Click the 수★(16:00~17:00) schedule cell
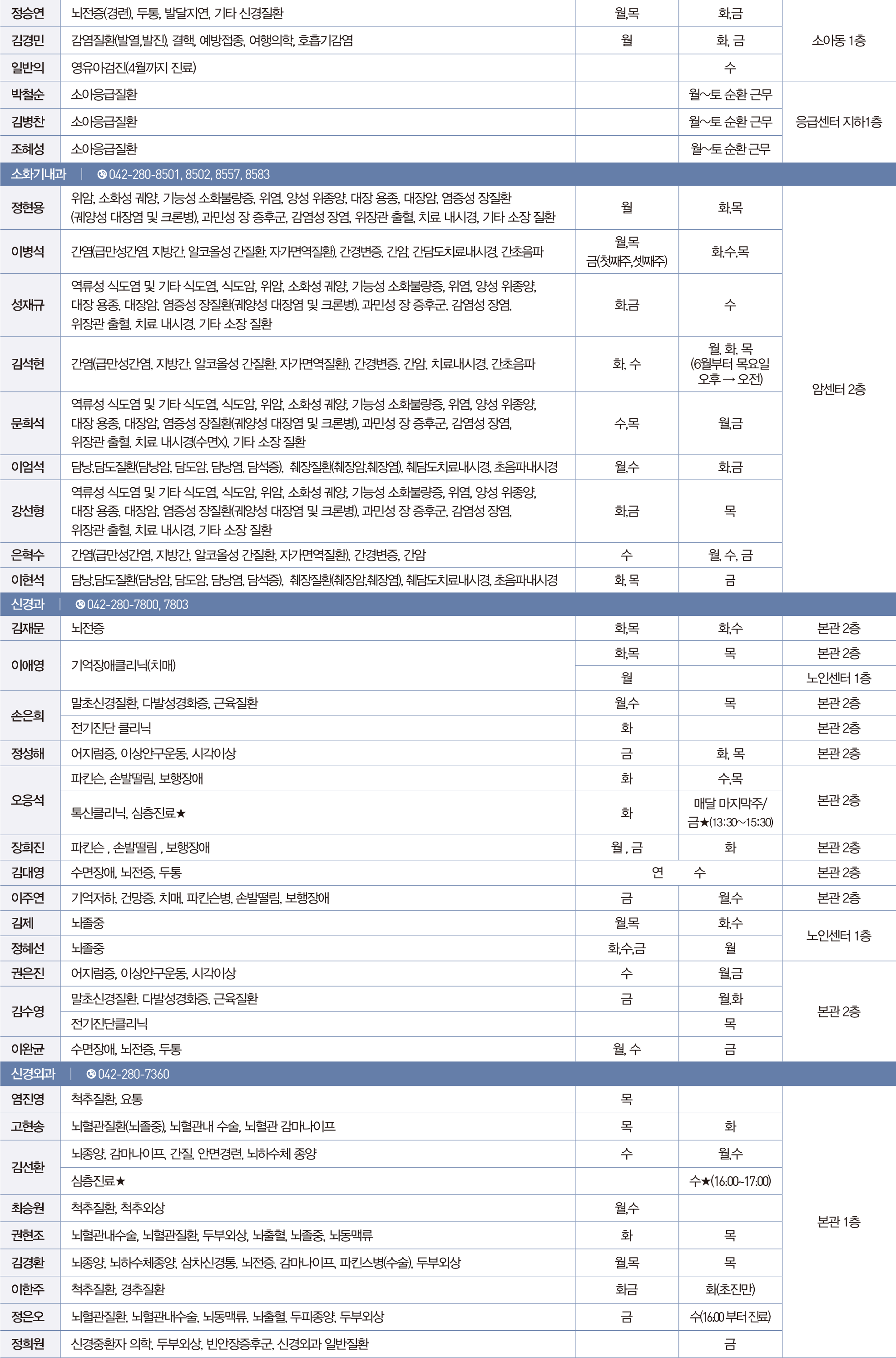Screen dimensions: 896x1358 (x=730, y=1181)
